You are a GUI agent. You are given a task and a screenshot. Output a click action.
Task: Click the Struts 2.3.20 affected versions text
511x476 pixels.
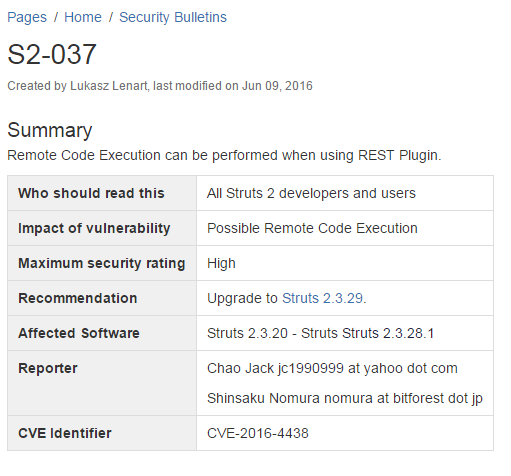320,333
